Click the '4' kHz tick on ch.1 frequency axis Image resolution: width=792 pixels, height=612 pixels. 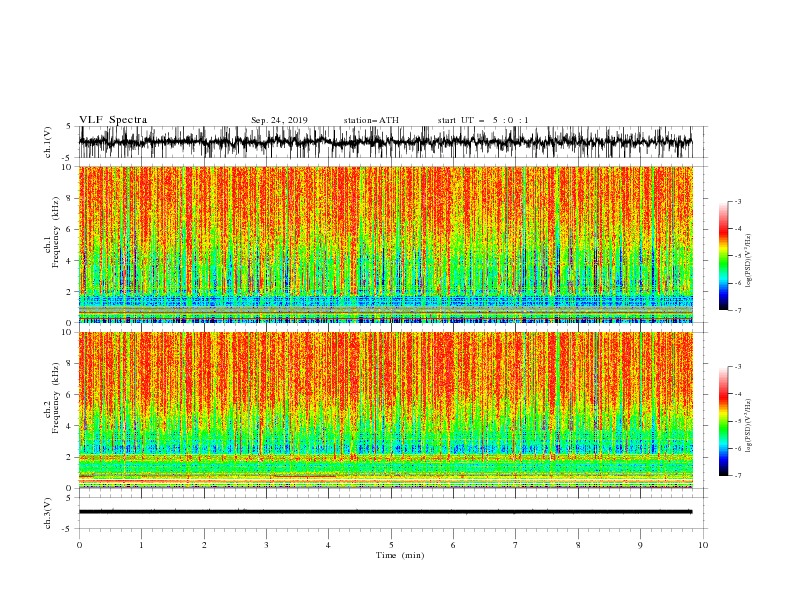click(x=69, y=261)
